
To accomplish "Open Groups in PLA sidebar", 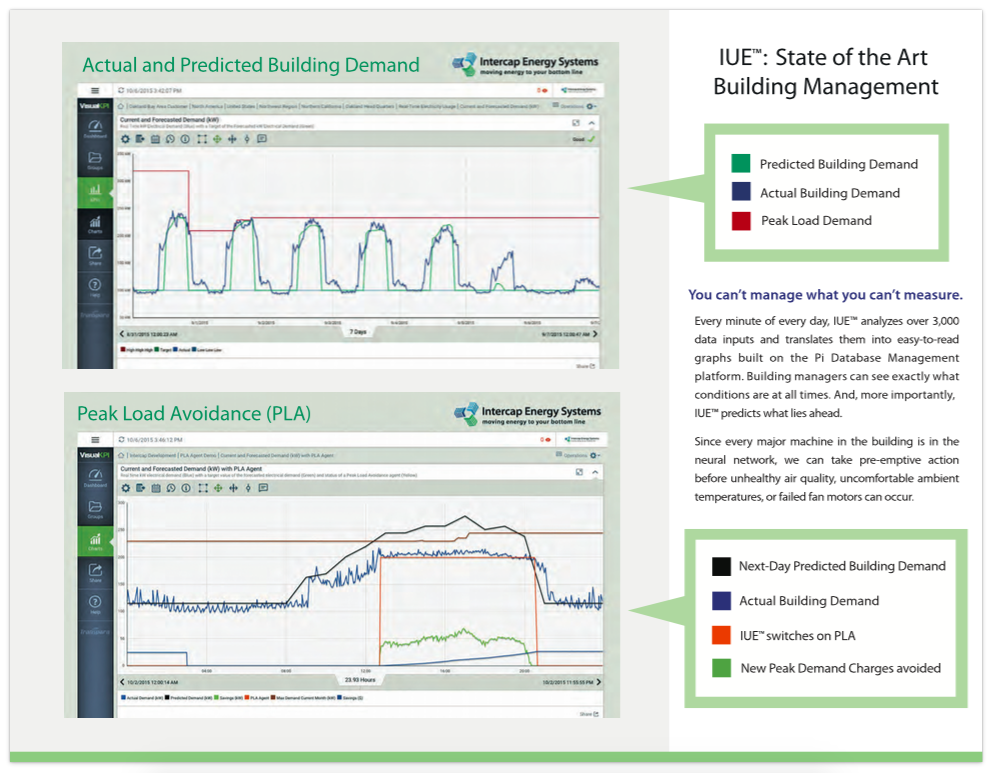I will (x=95, y=509).
